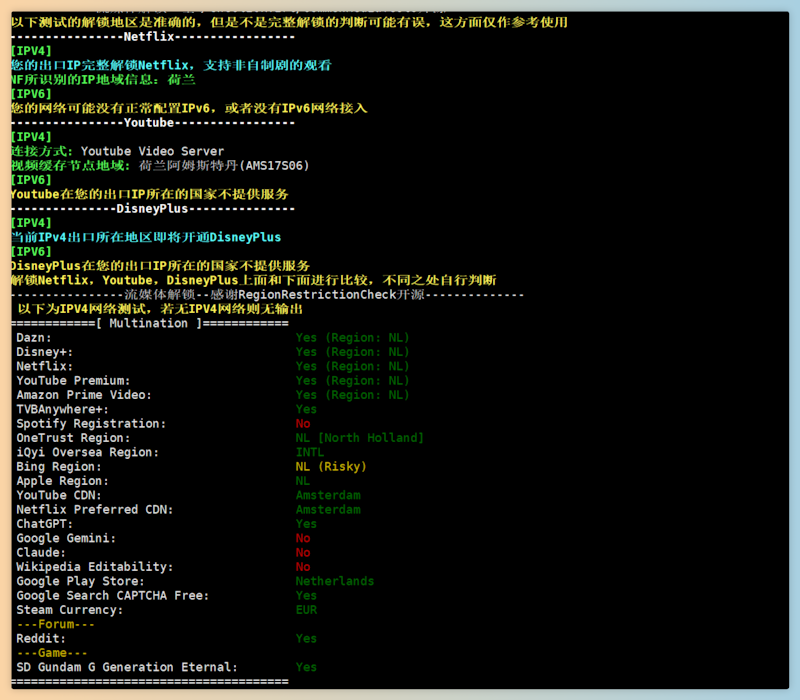Click the red 'No' beside Spotify Registration
The width and height of the screenshot is (800, 700).
(303, 423)
